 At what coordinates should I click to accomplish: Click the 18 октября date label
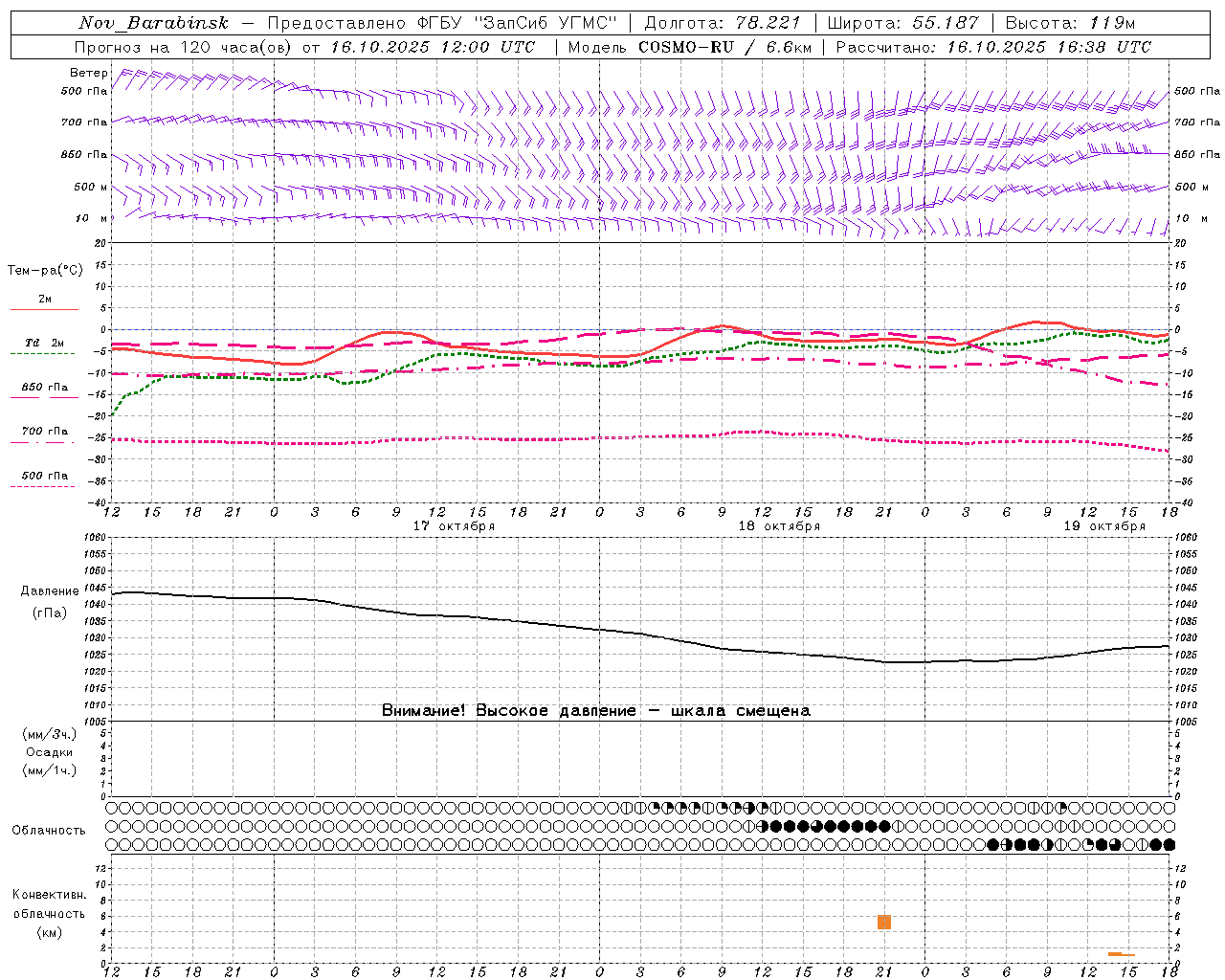point(779,526)
